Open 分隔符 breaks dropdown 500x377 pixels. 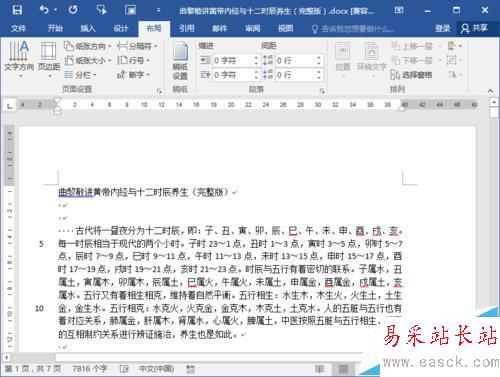tap(137, 46)
